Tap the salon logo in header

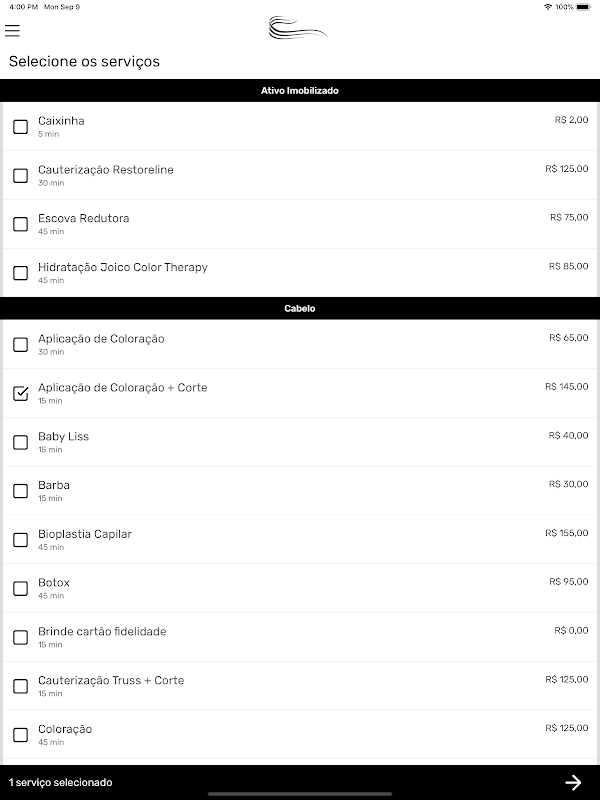(x=298, y=29)
